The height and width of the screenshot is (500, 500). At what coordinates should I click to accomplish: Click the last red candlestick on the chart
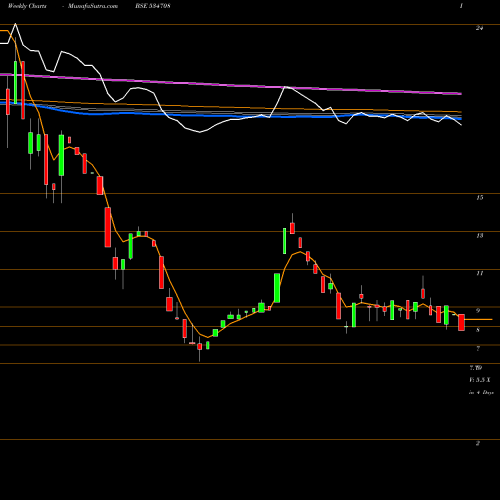[461, 322]
